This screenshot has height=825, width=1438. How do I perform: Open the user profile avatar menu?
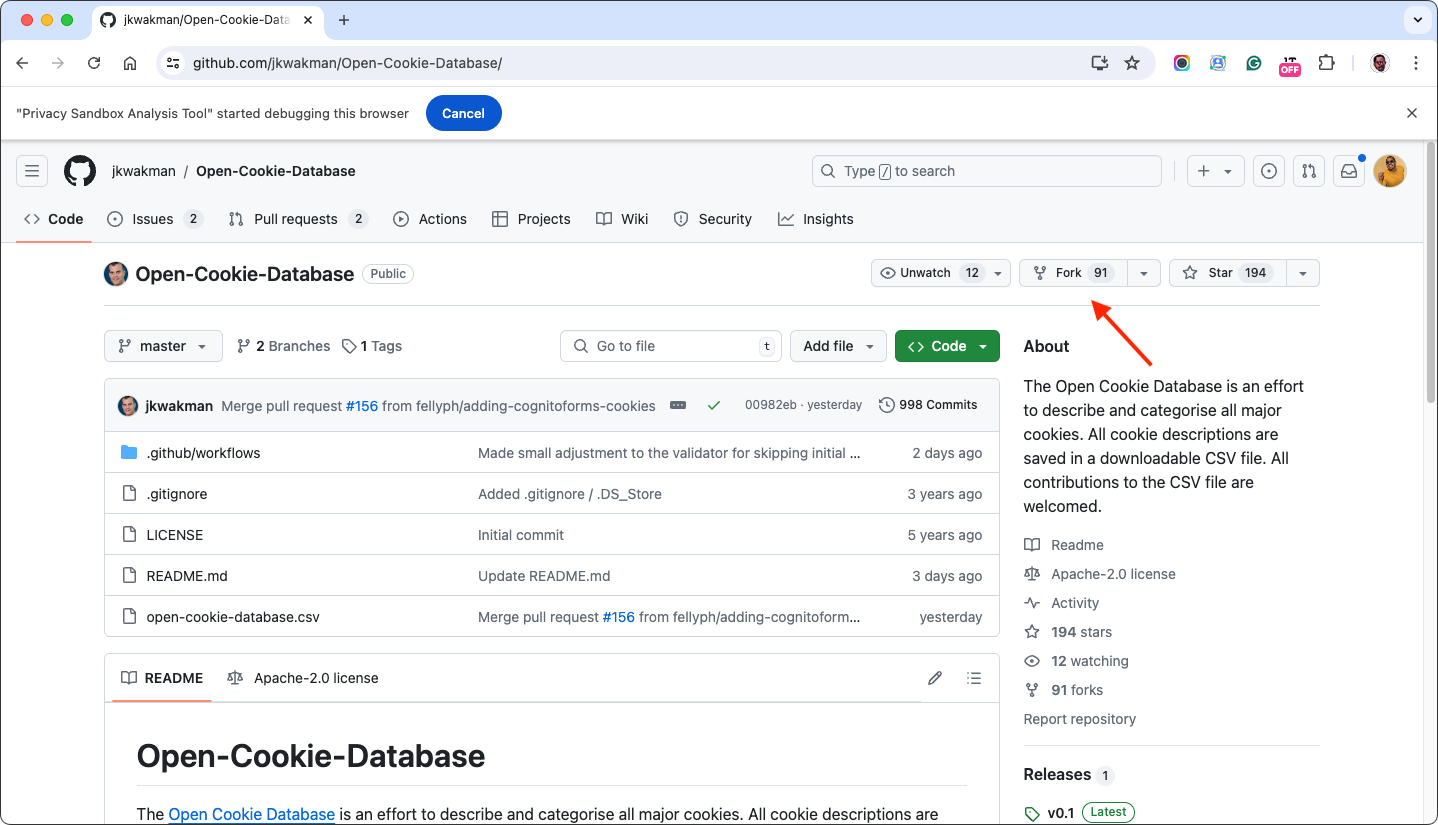[x=1390, y=171]
